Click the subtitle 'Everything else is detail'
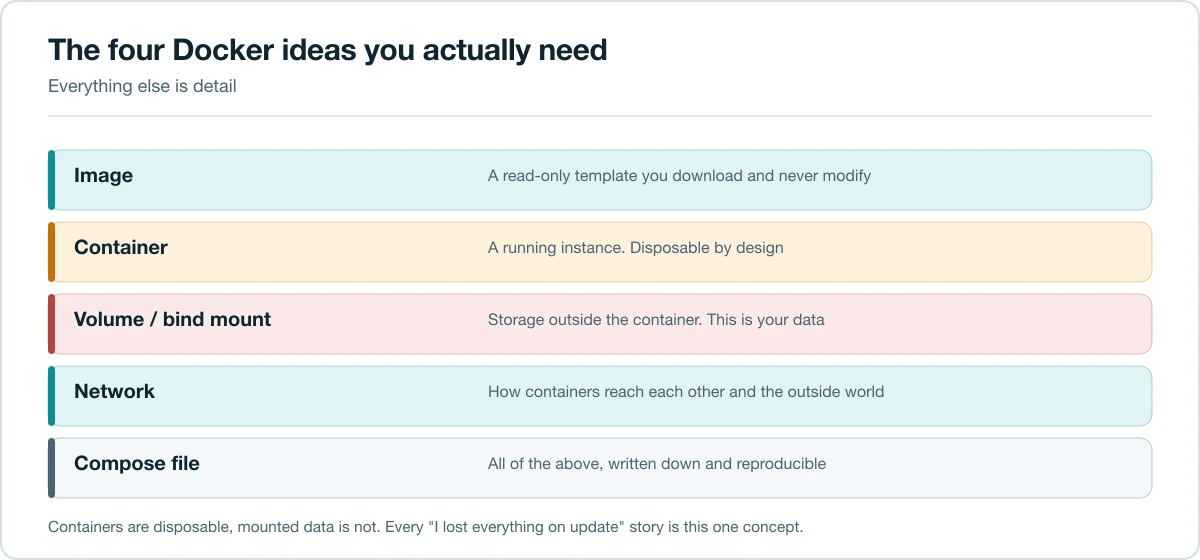The image size is (1200, 560). tap(142, 86)
